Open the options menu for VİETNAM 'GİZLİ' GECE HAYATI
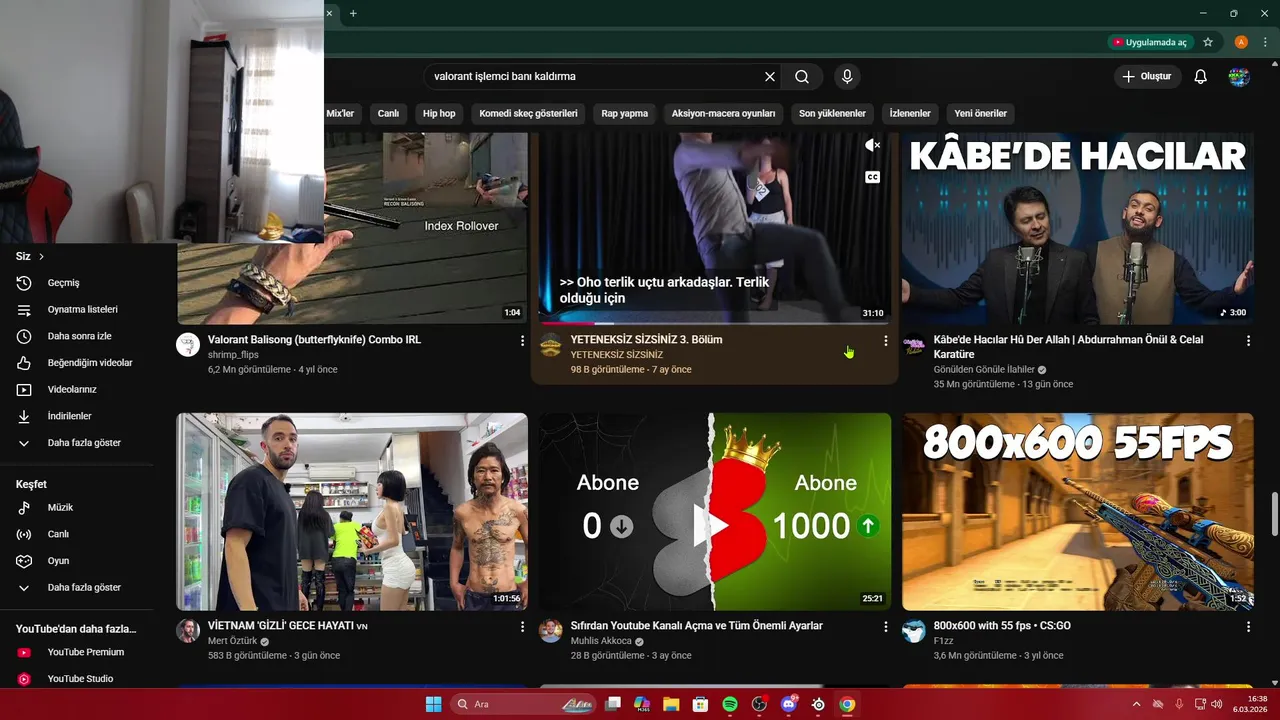The height and width of the screenshot is (720, 1280). click(522, 627)
